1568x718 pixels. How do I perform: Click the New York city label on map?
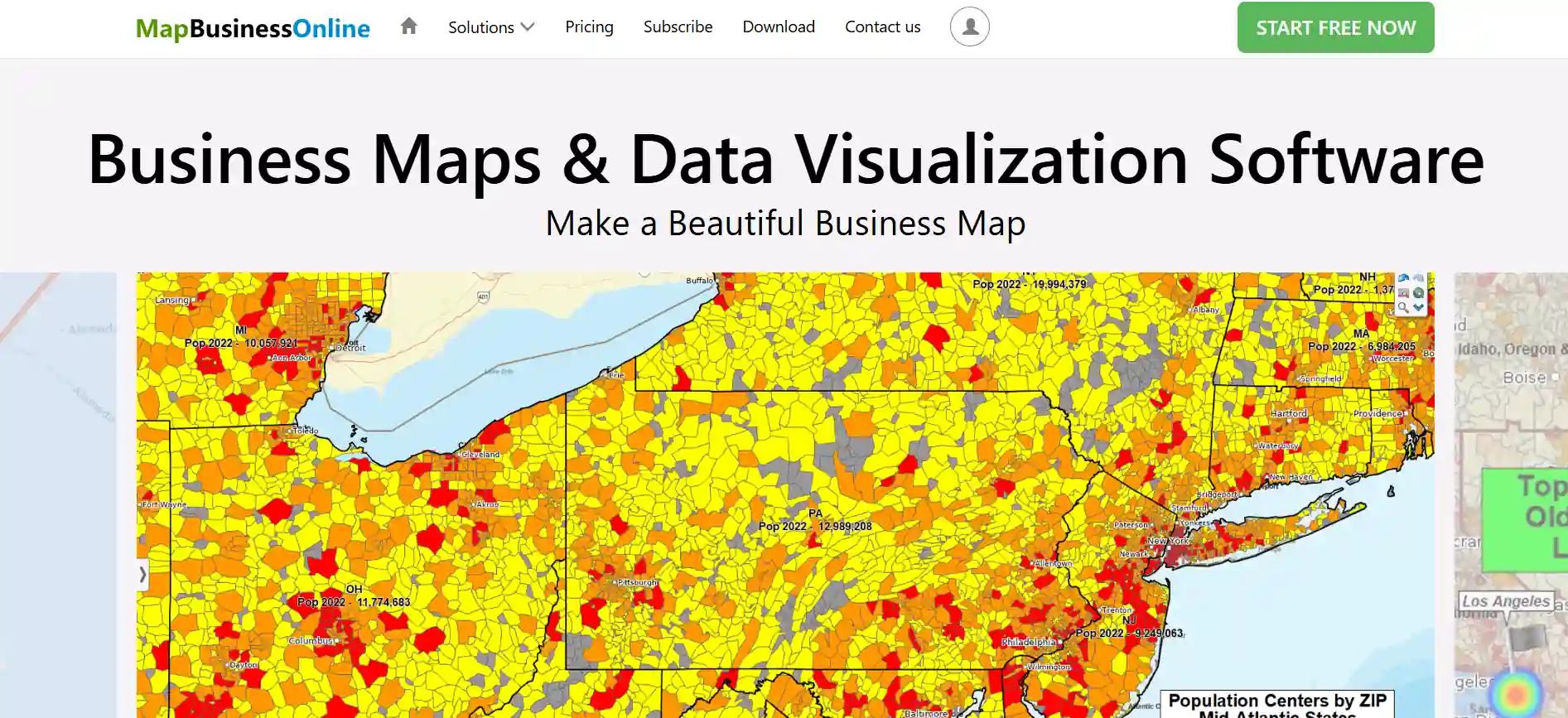click(1168, 541)
